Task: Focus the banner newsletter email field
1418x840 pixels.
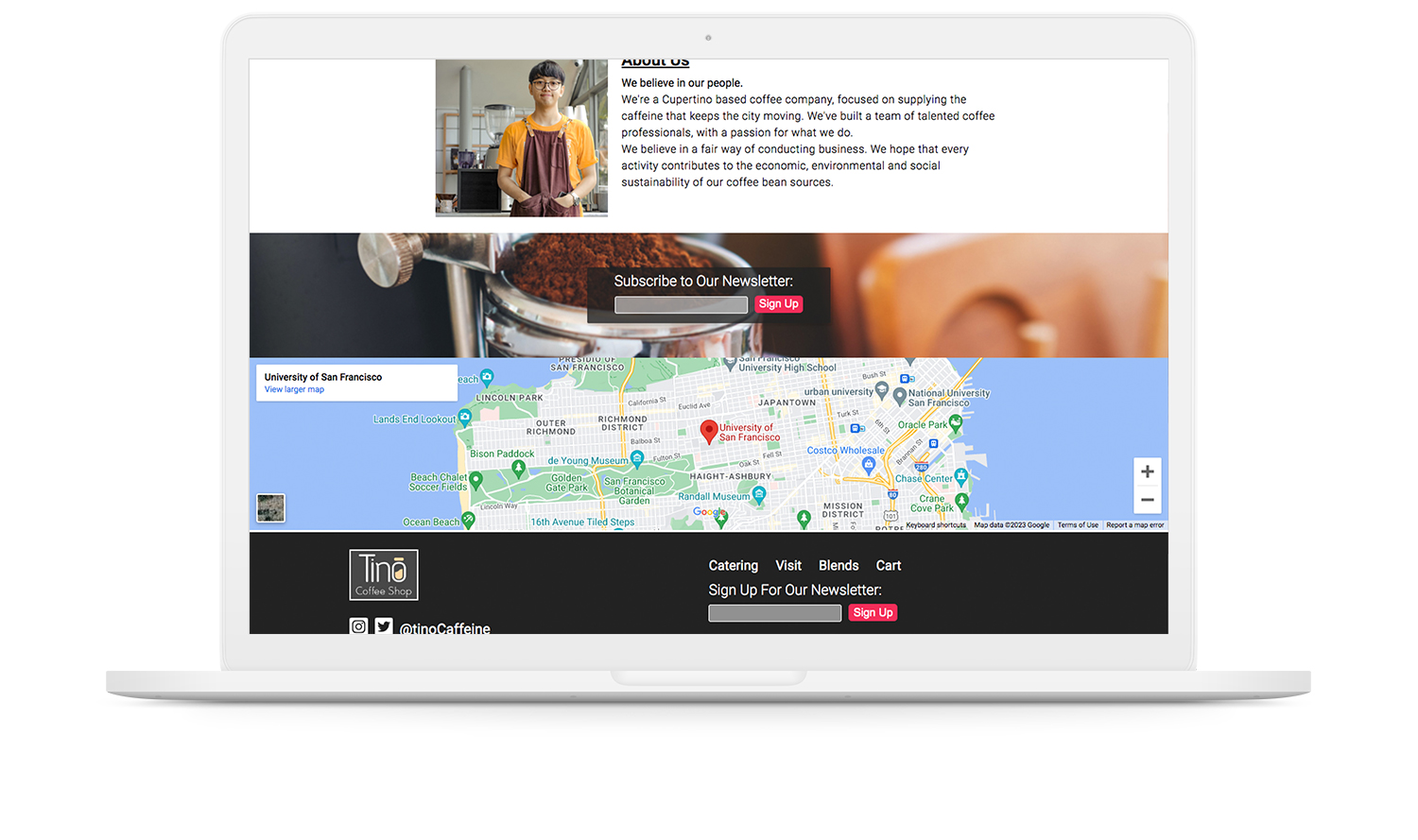Action: click(x=681, y=304)
